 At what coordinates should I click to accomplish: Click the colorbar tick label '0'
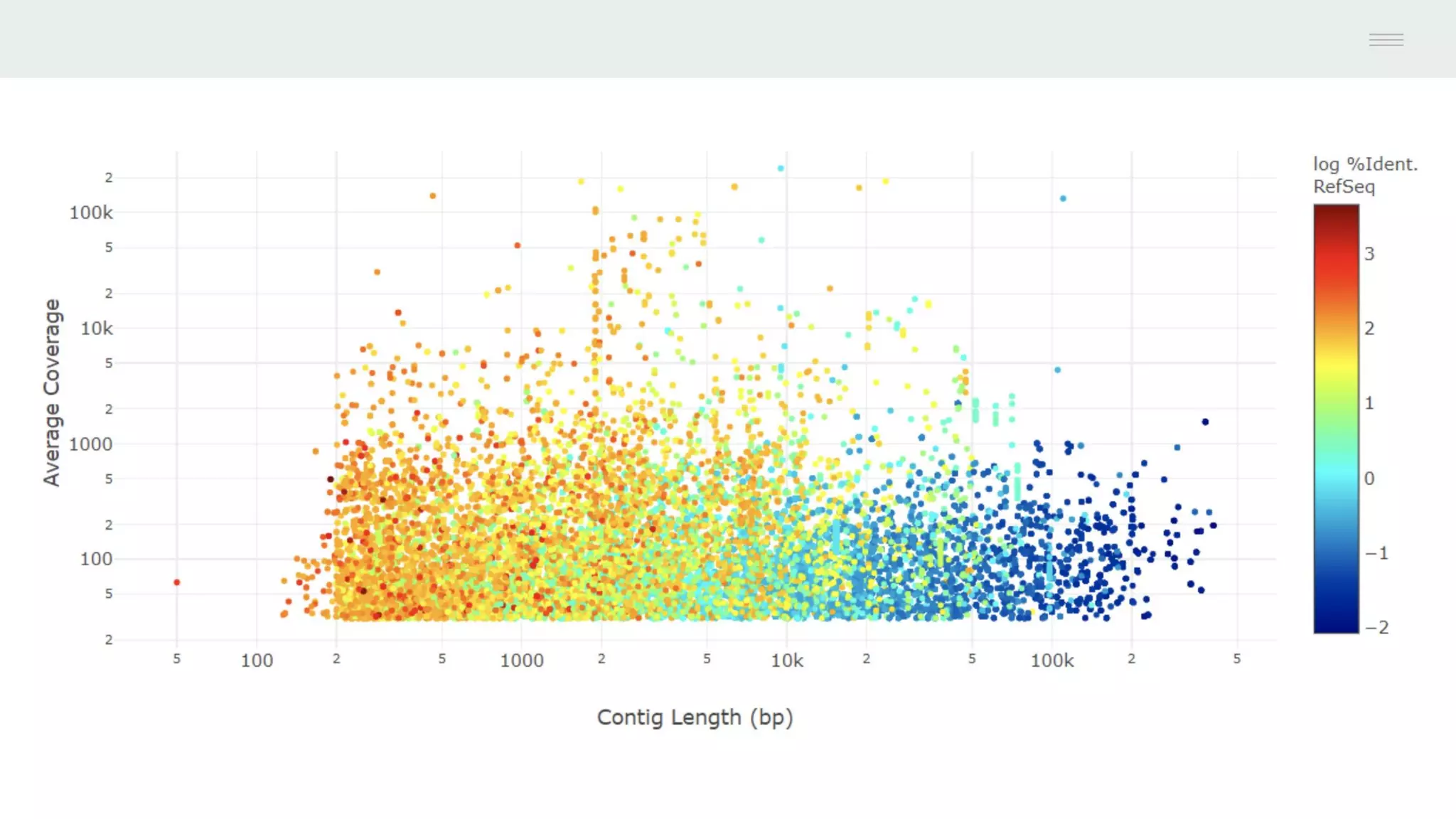pos(1369,478)
